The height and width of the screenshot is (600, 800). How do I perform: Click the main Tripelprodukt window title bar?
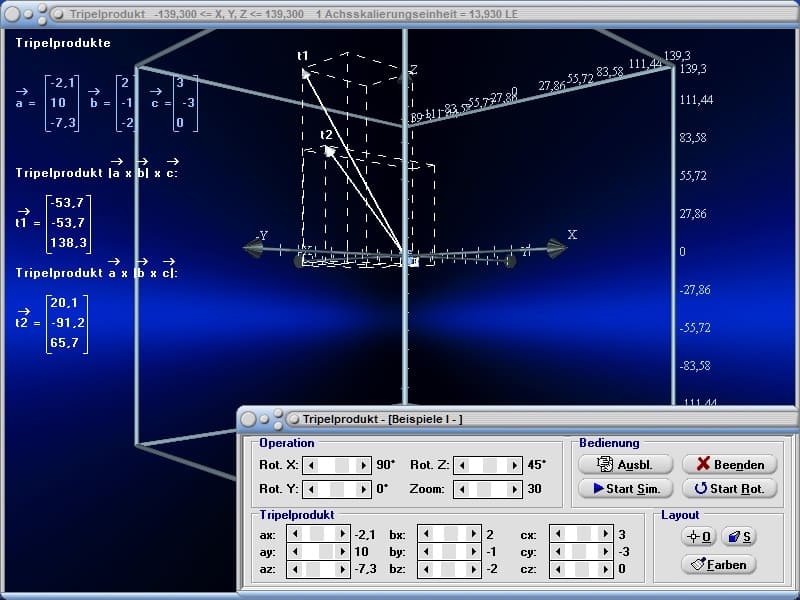point(400,14)
